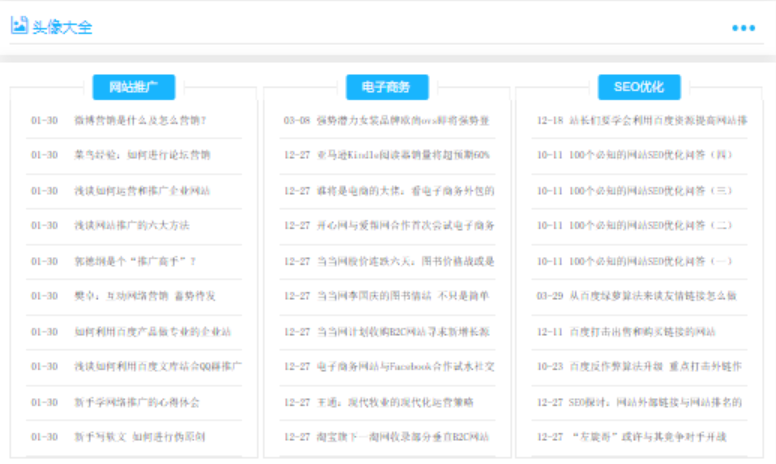776x464 pixels.
Task: Select the 网站推广 category tab
Action: pyautogui.click(x=134, y=87)
